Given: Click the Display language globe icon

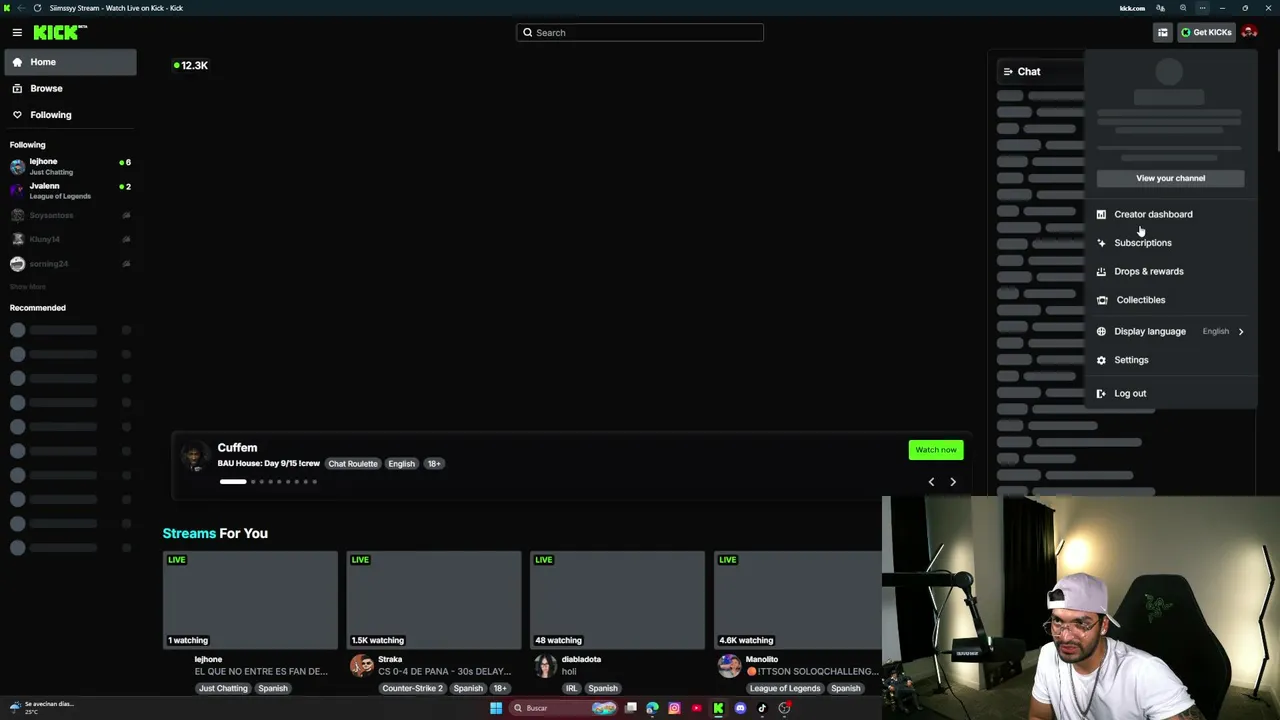Looking at the screenshot, I should (1101, 331).
